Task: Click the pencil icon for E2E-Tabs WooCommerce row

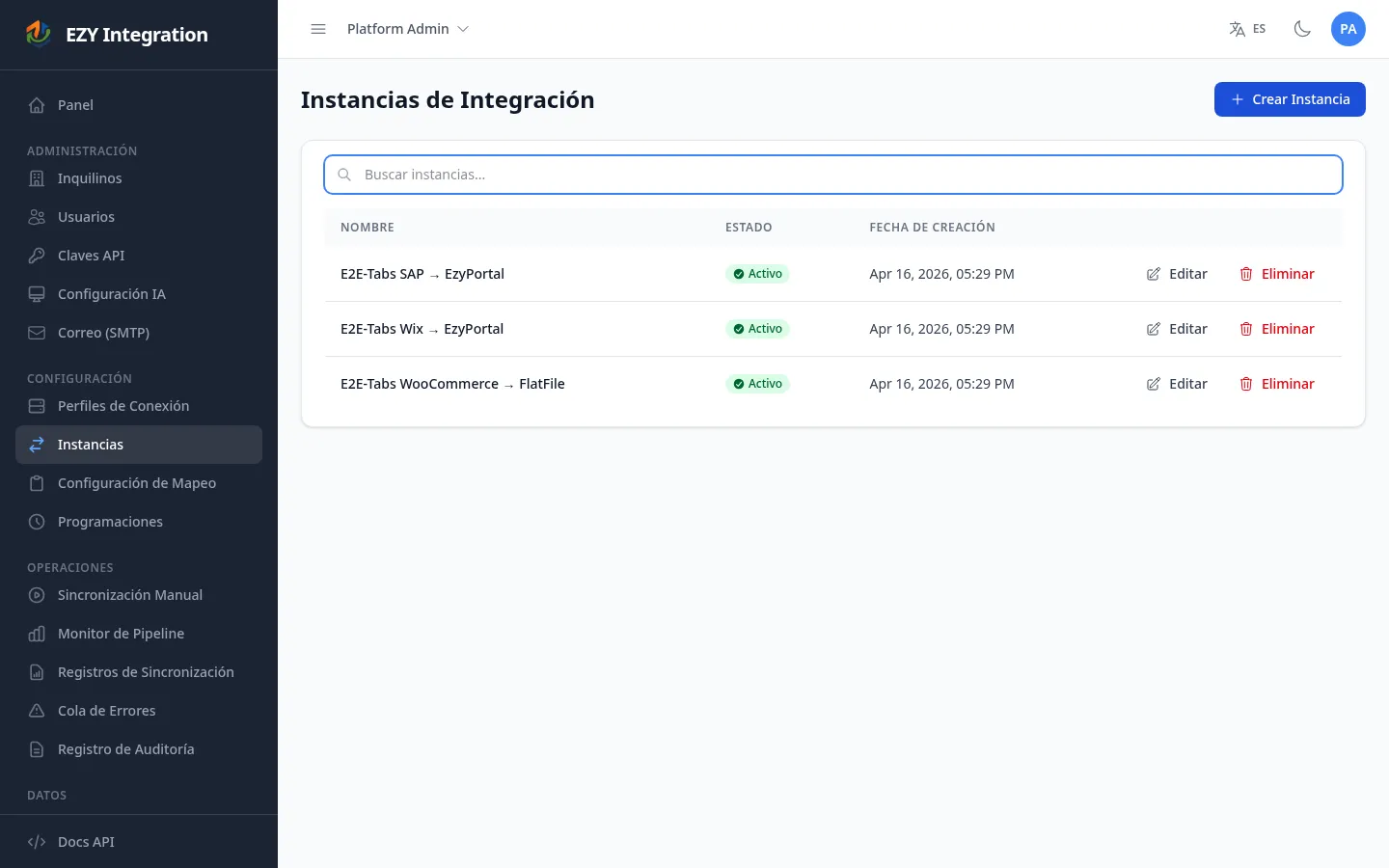Action: (1154, 384)
